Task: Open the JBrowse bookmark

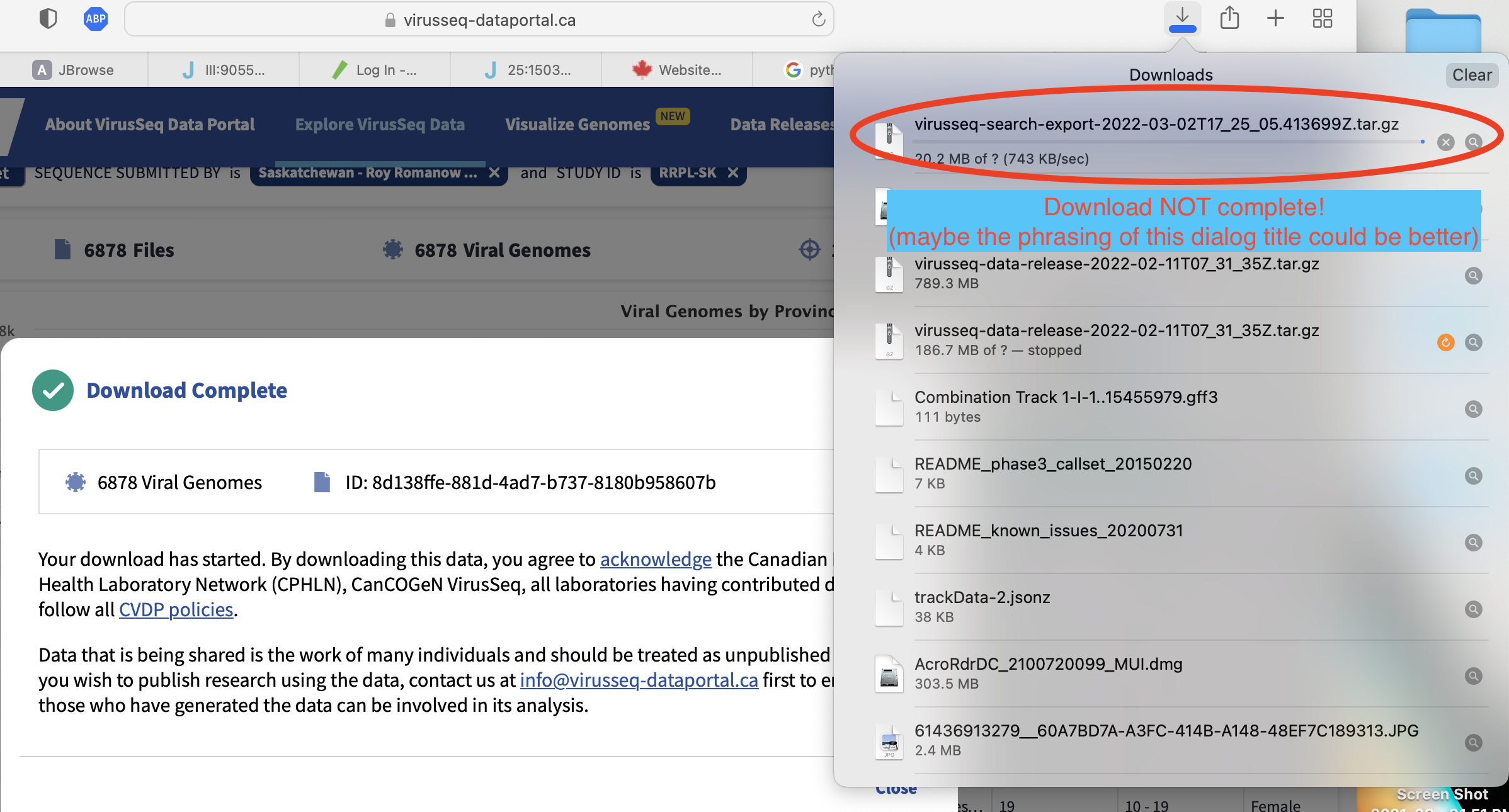Action: click(74, 69)
